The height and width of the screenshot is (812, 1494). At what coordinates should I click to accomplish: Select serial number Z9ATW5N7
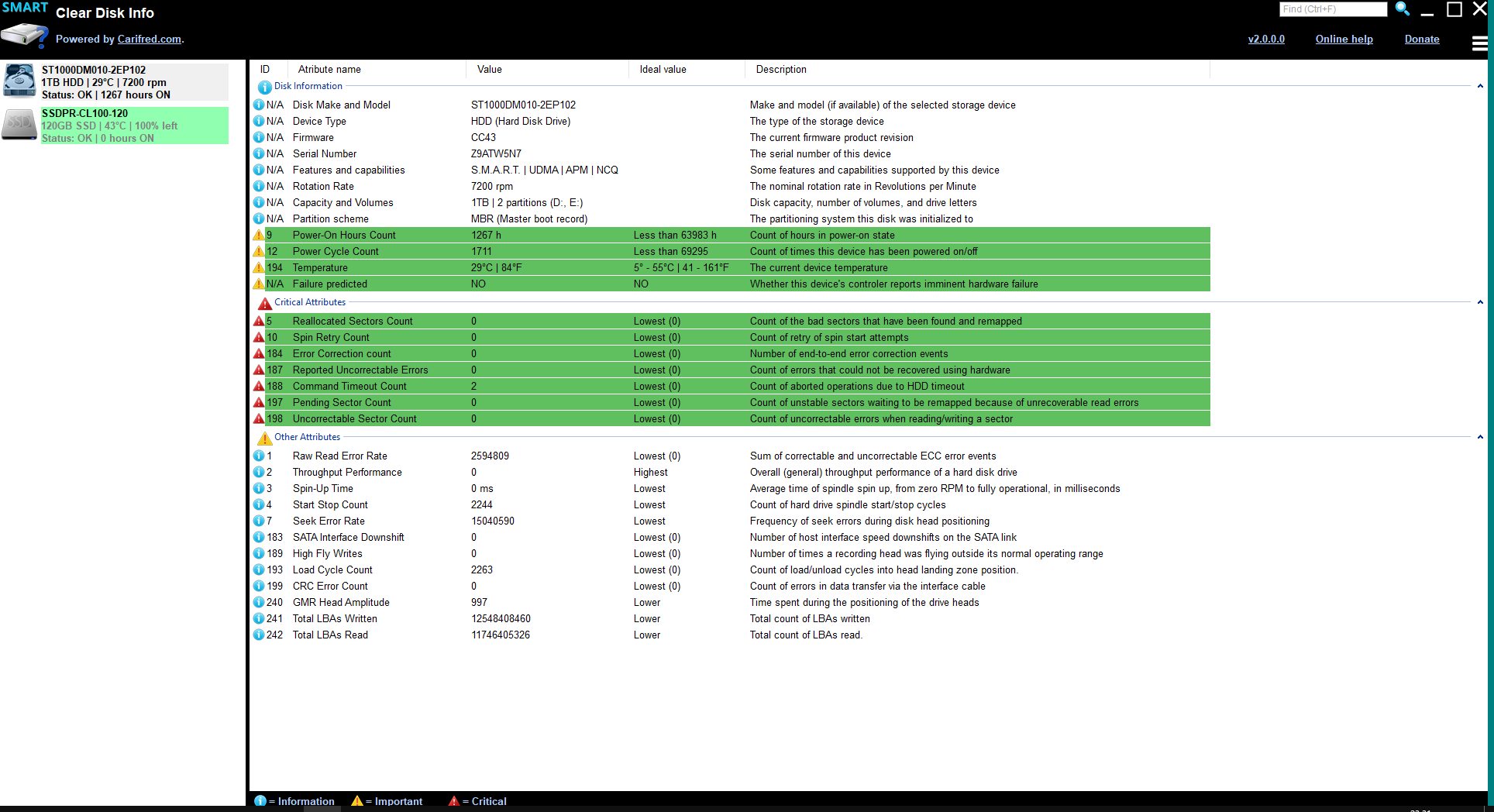tap(496, 154)
